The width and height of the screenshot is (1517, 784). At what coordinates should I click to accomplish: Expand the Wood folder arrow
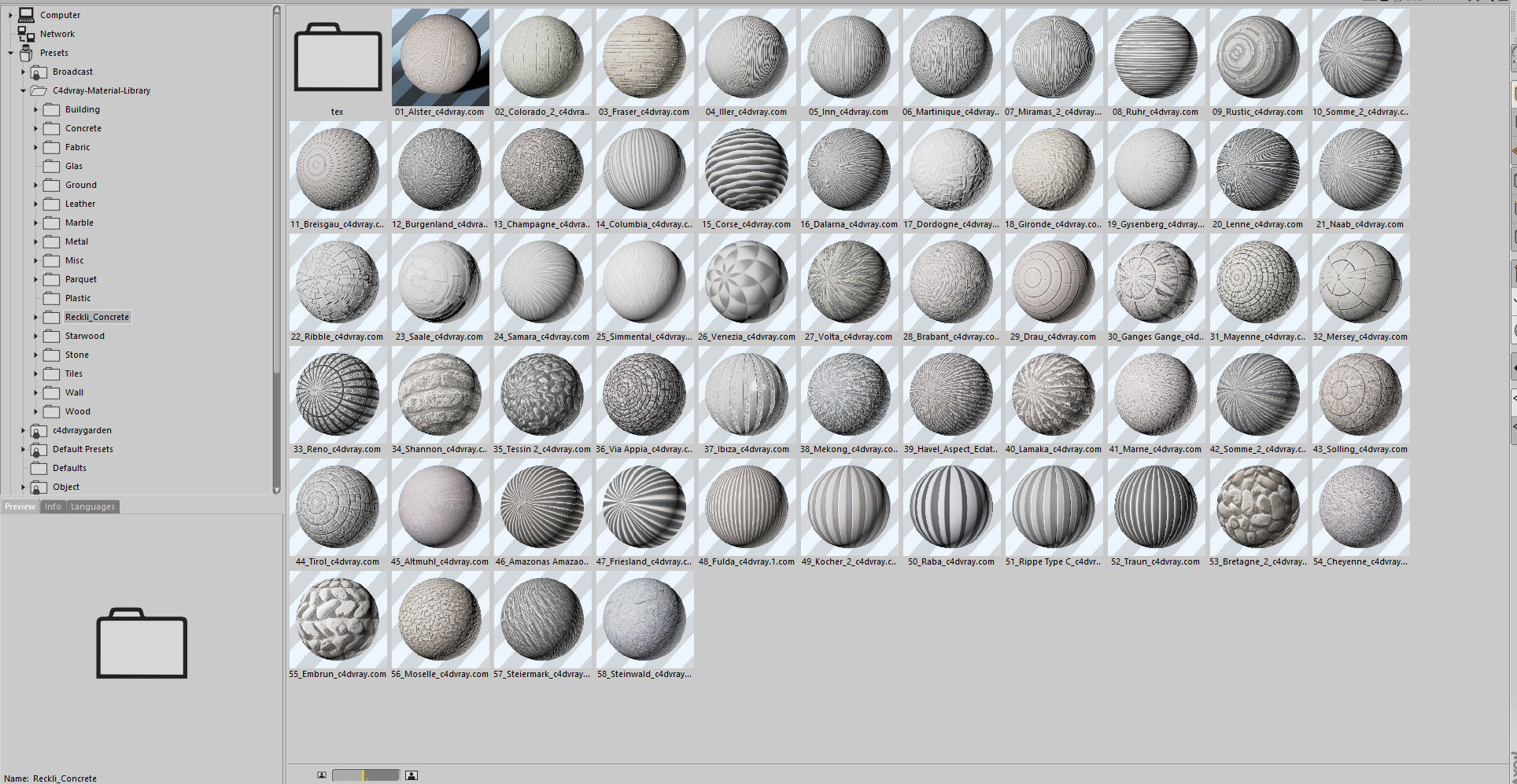coord(35,411)
